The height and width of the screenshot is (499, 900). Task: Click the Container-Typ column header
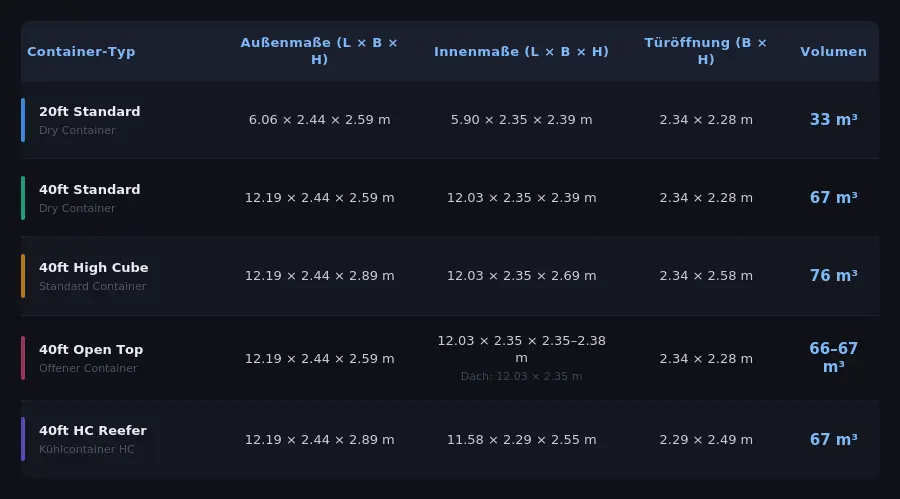coord(81,52)
